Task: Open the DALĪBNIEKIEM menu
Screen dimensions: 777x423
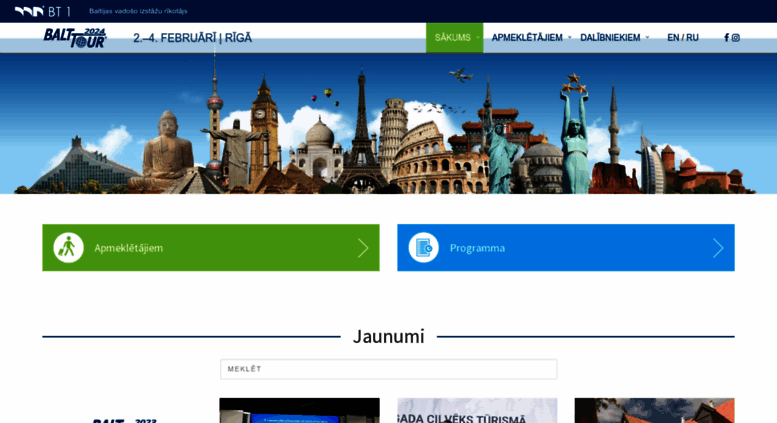Action: pyautogui.click(x=610, y=38)
